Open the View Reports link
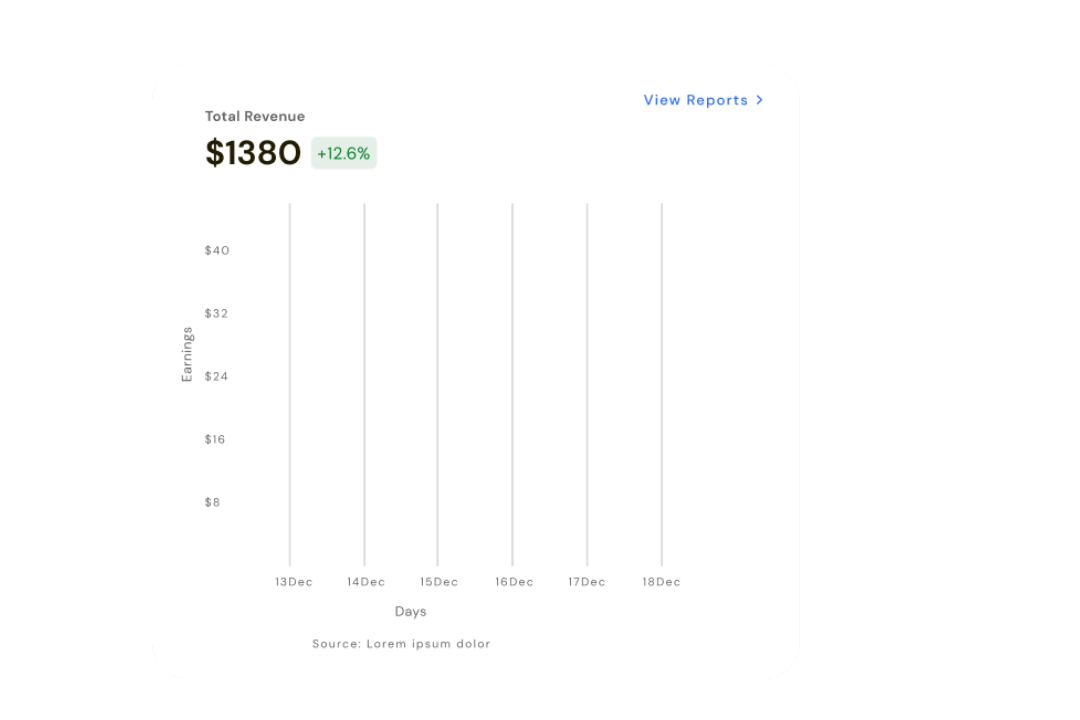The width and height of the screenshot is (1080, 720). tap(695, 100)
